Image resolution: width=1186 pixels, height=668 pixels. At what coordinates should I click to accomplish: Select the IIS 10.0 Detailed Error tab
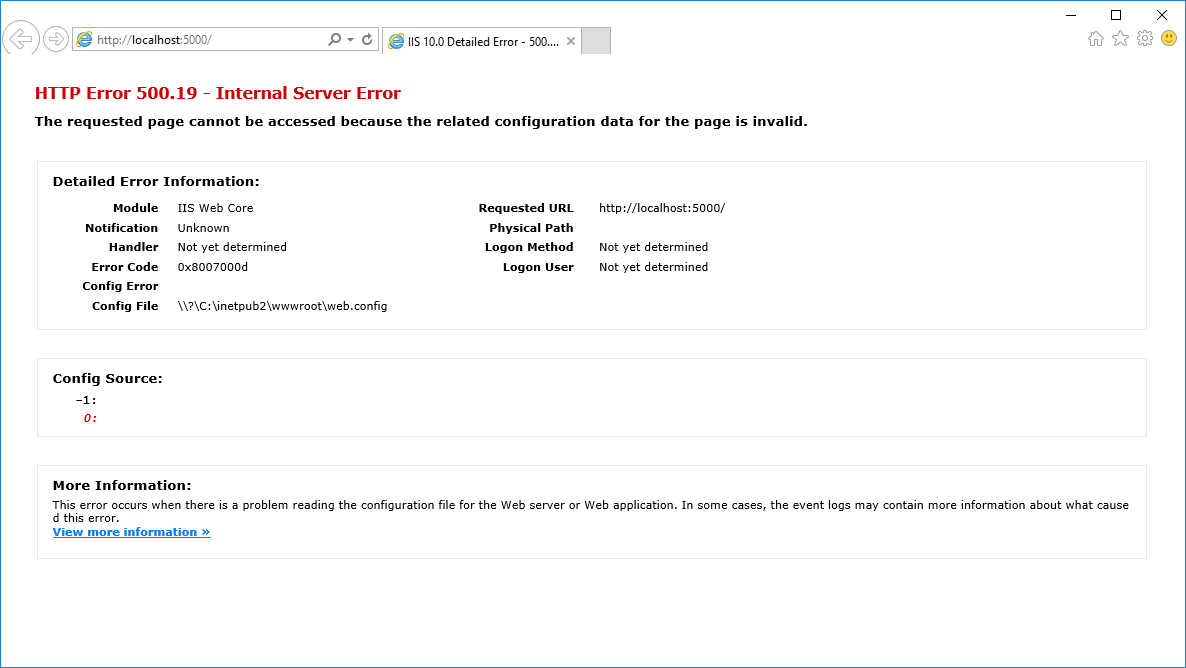pos(481,42)
